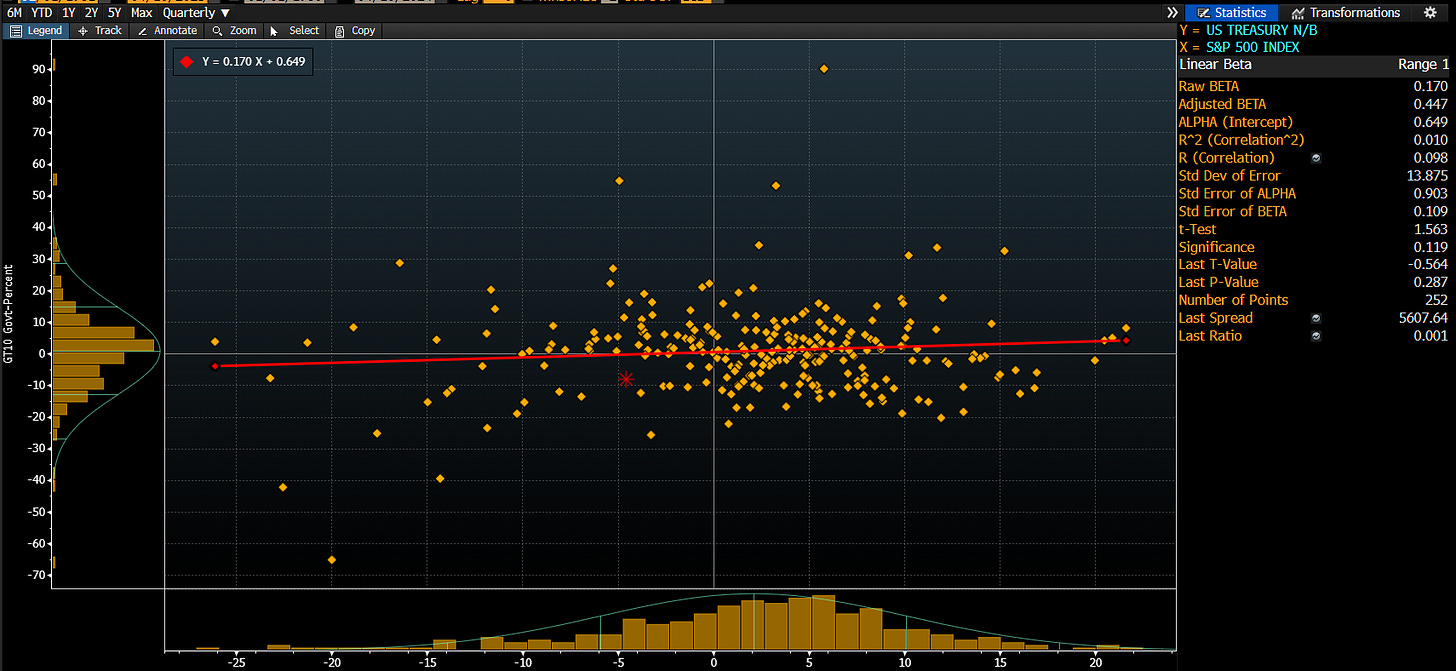Viewport: 1456px width, 671px height.
Task: Click the GT10 Govt-Percent axis label
Action: (9, 312)
